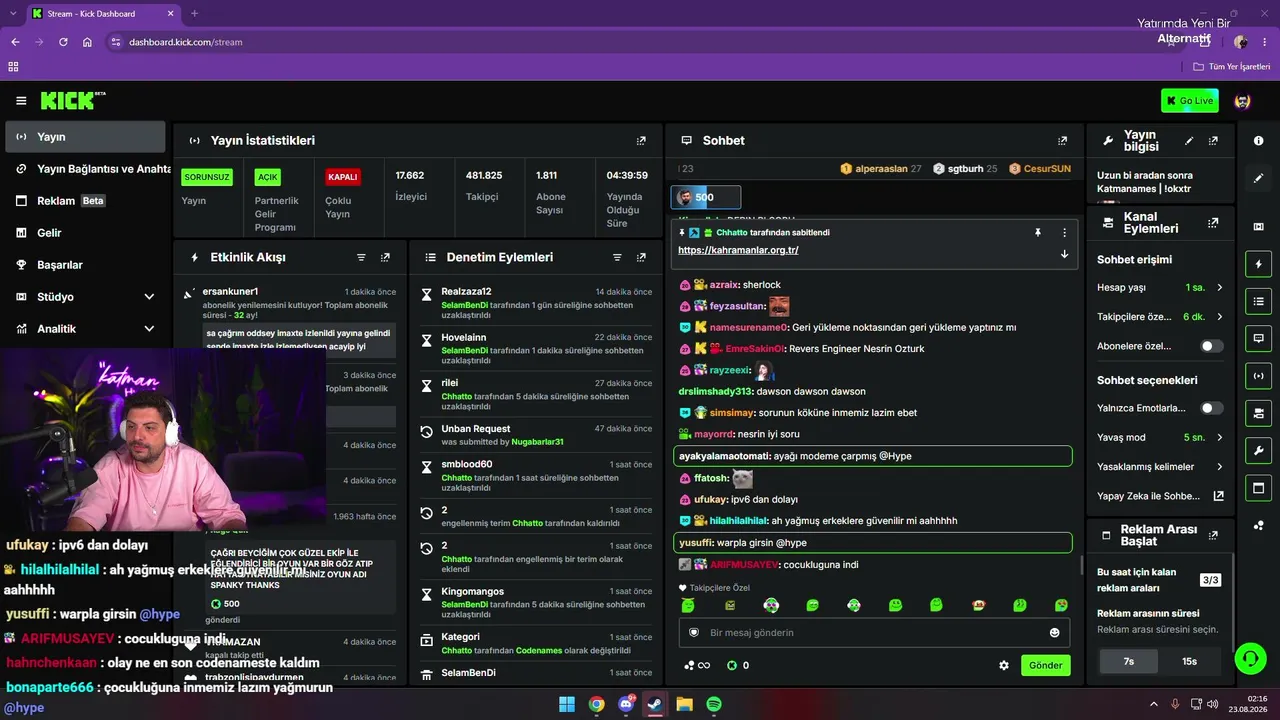The width and height of the screenshot is (1280, 720).
Task: Open Tüm Yer İşaretleri bookmarks folder
Action: [1231, 67]
